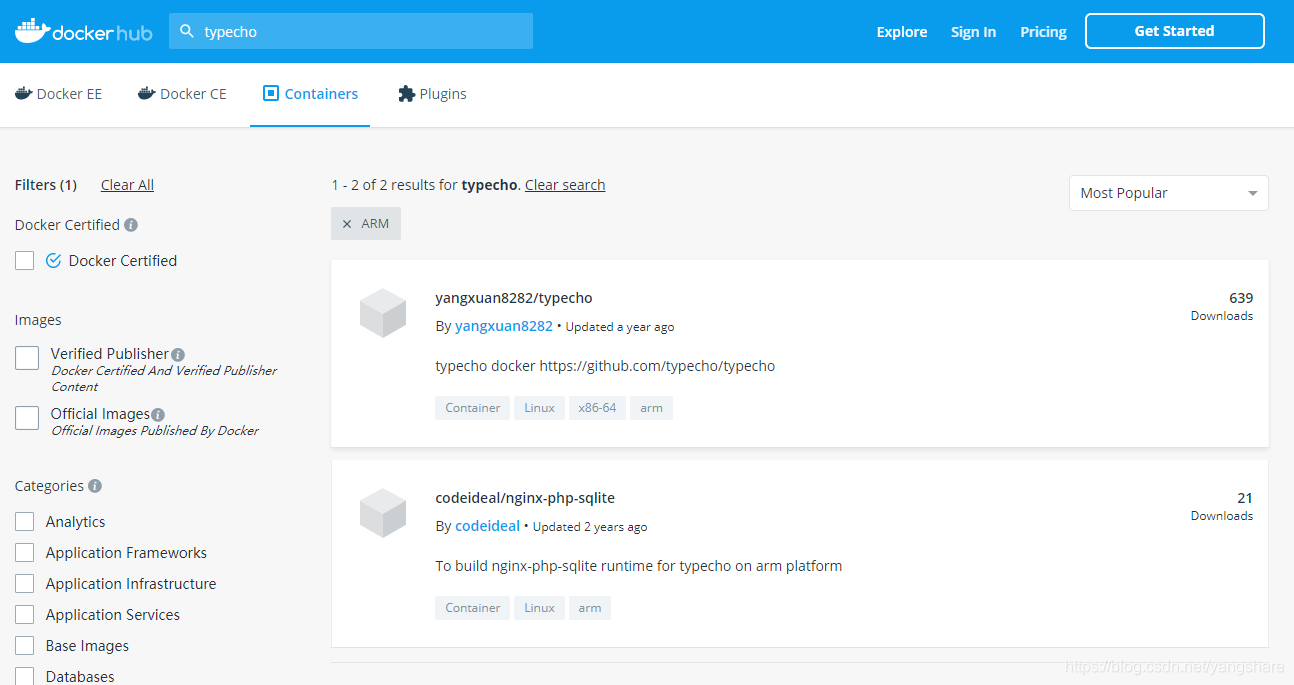Click the Docker Certified badge checkmark icon
This screenshot has width=1294, height=685.
(54, 261)
